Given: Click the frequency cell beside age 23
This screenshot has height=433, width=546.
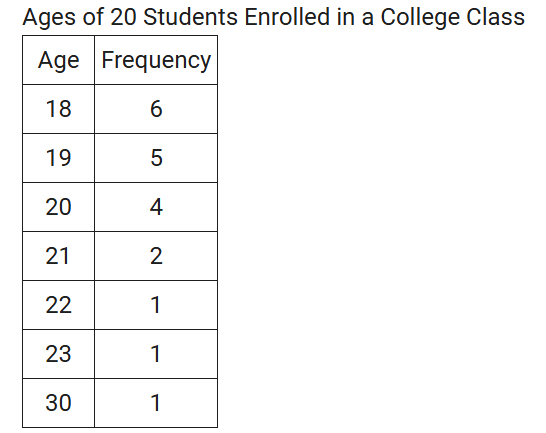Looking at the screenshot, I should coord(156,354).
